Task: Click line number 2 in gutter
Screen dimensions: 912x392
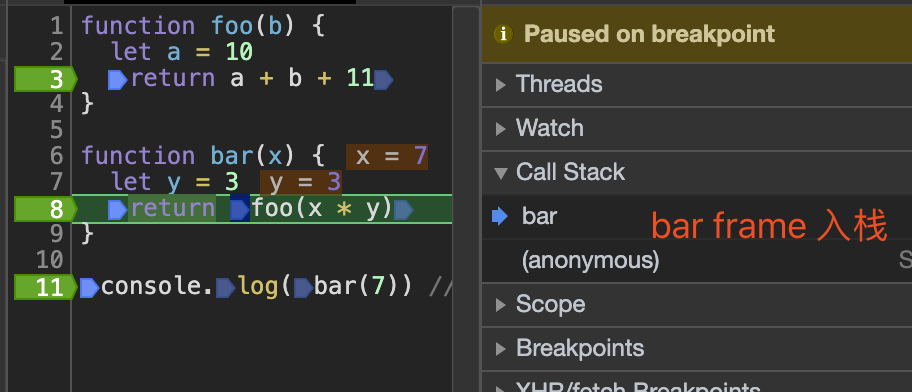Action: [x=56, y=53]
